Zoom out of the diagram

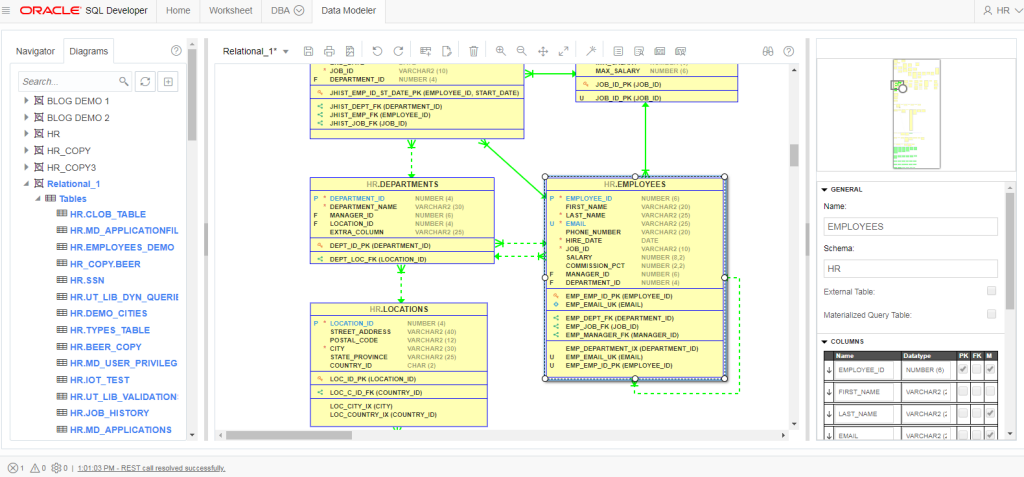521,51
